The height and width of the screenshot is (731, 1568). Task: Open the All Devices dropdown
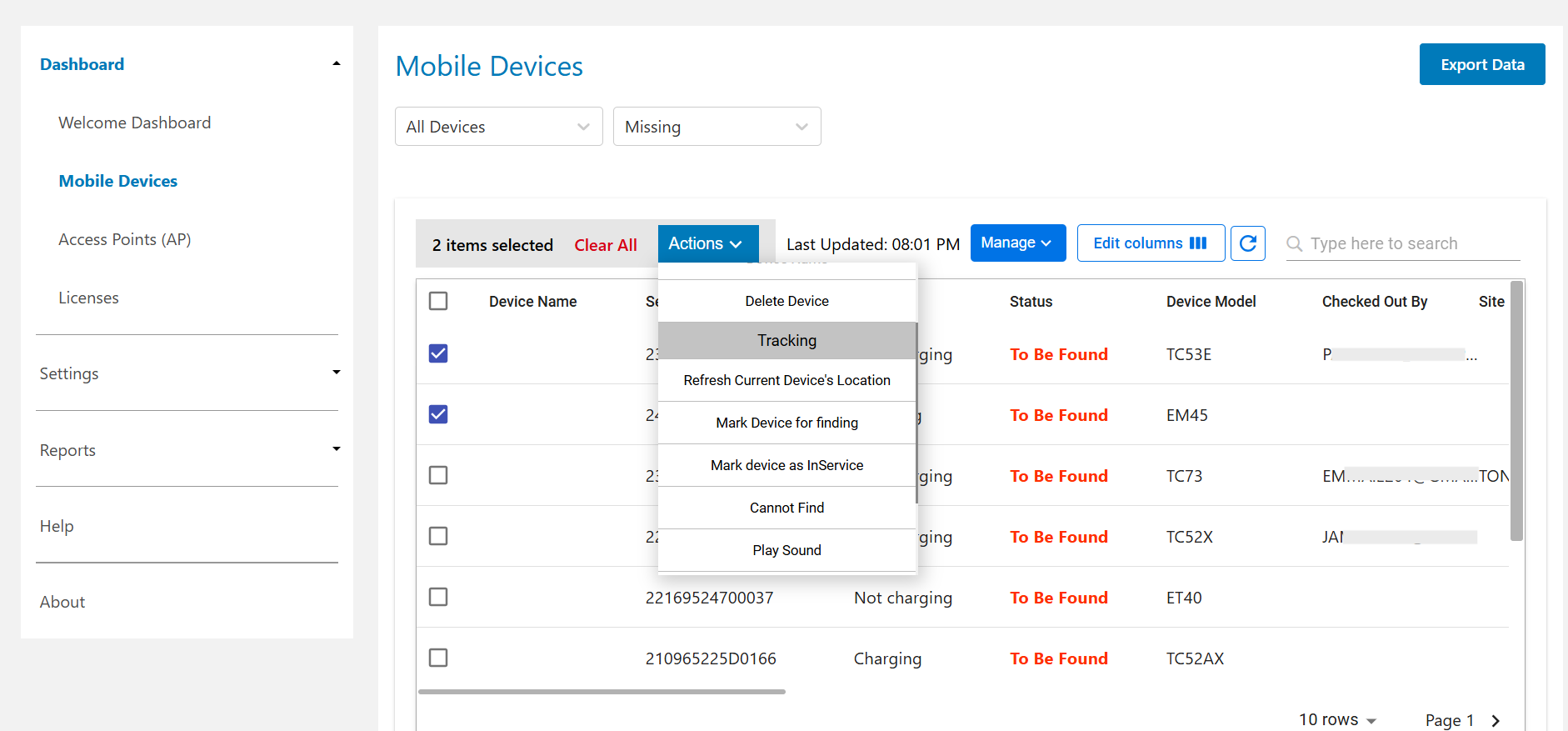498,127
